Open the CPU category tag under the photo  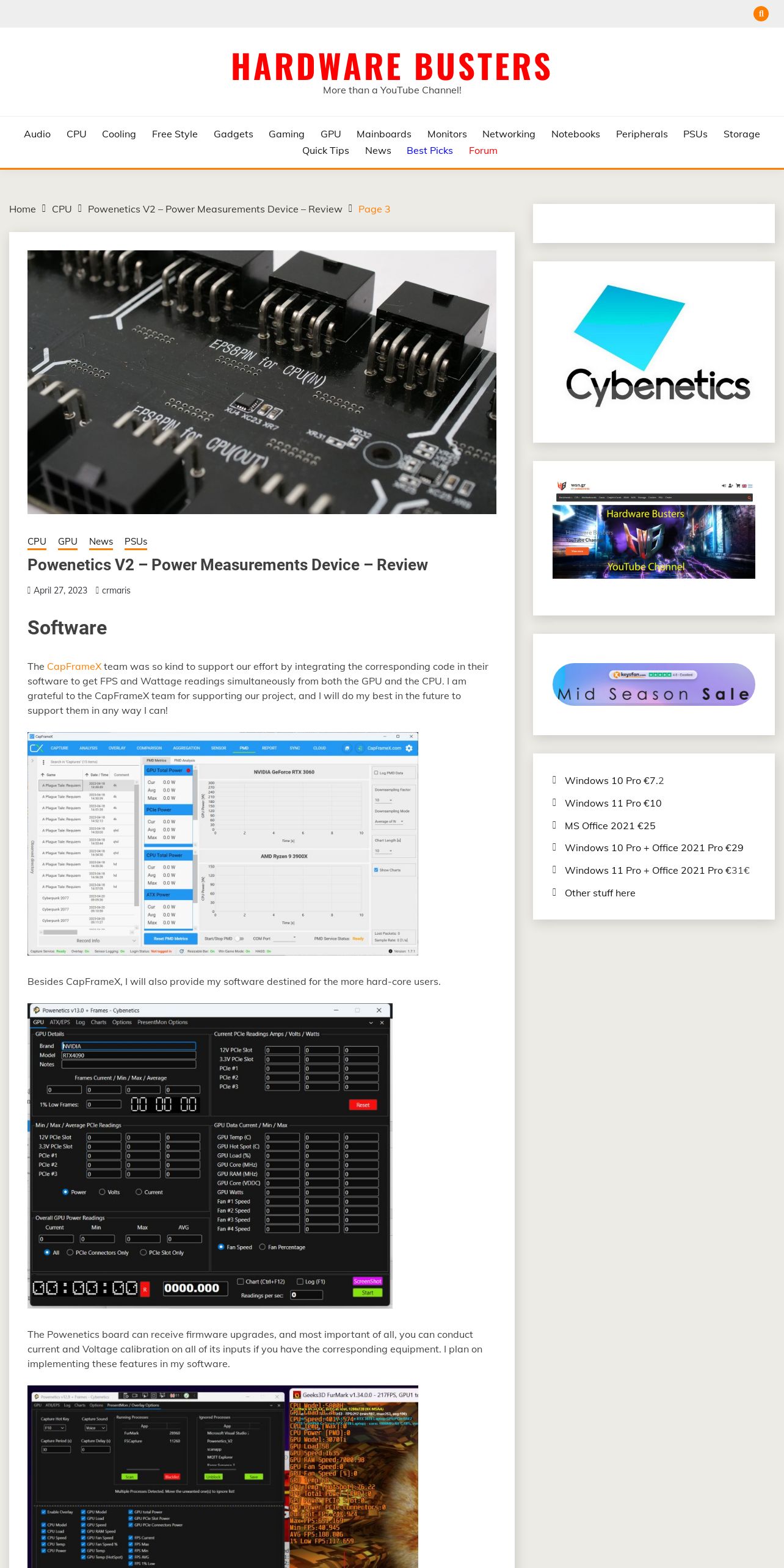(x=37, y=541)
